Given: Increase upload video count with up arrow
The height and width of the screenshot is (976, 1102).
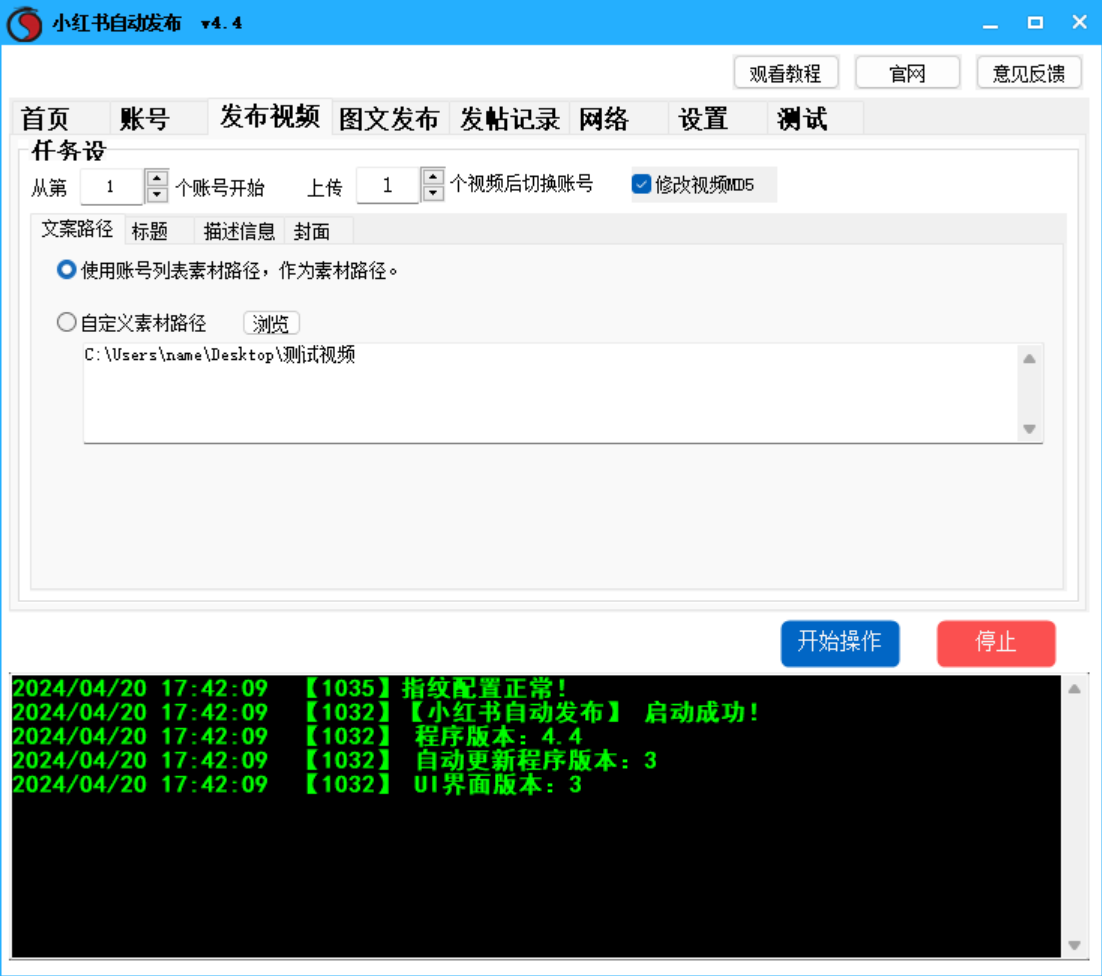Looking at the screenshot, I should point(432,176).
